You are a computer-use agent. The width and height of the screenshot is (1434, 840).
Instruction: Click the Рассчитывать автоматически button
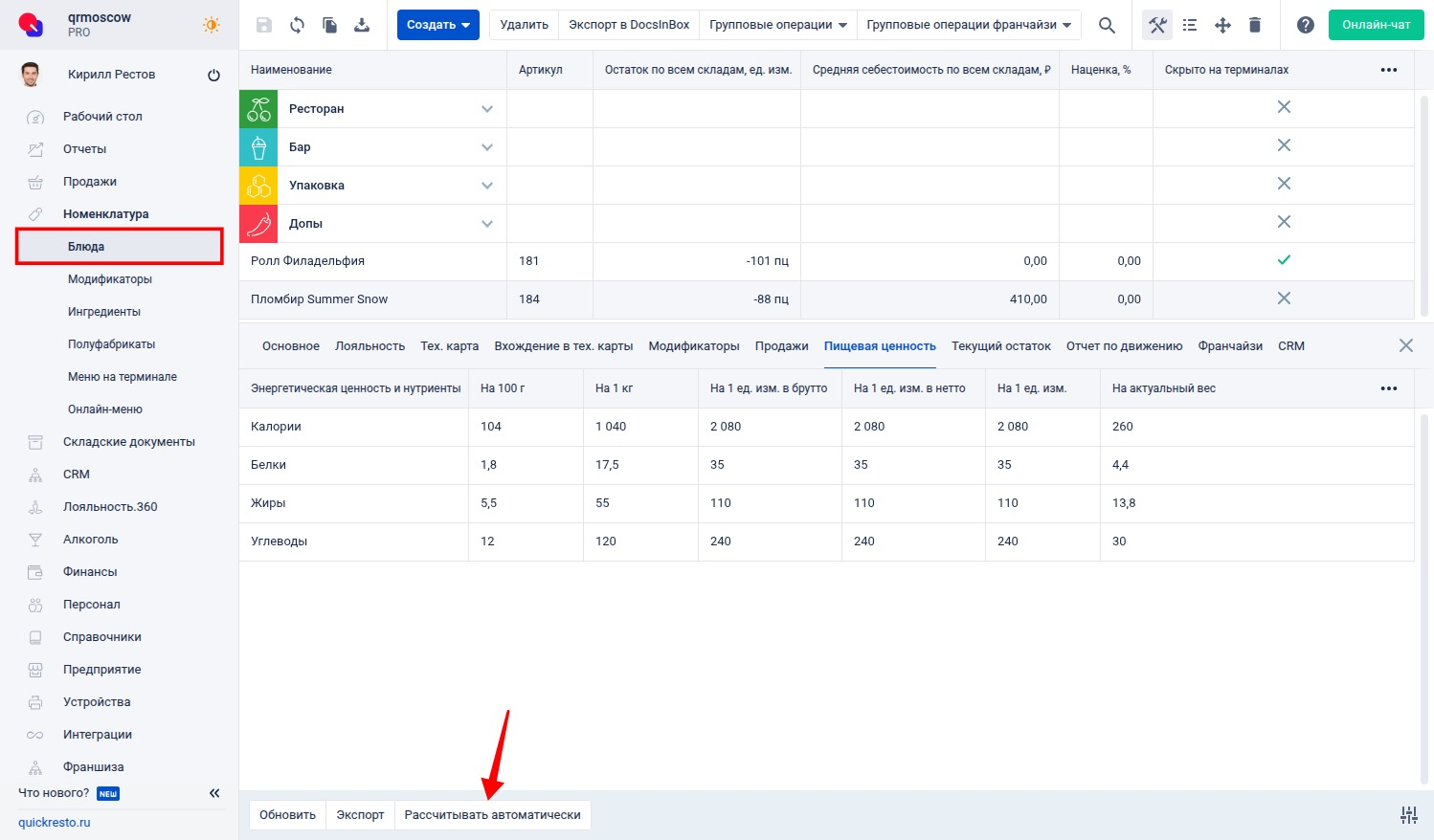pyautogui.click(x=492, y=815)
